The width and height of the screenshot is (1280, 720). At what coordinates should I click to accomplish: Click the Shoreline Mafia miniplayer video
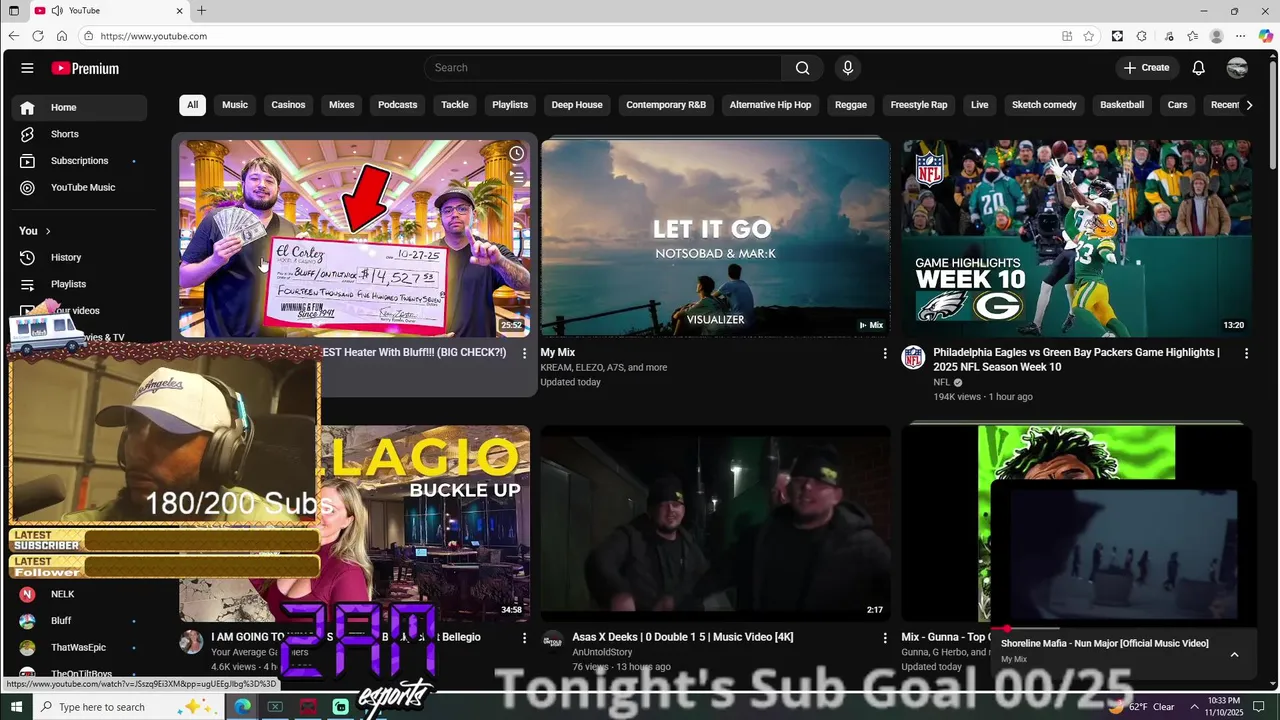pyautogui.click(x=1123, y=555)
